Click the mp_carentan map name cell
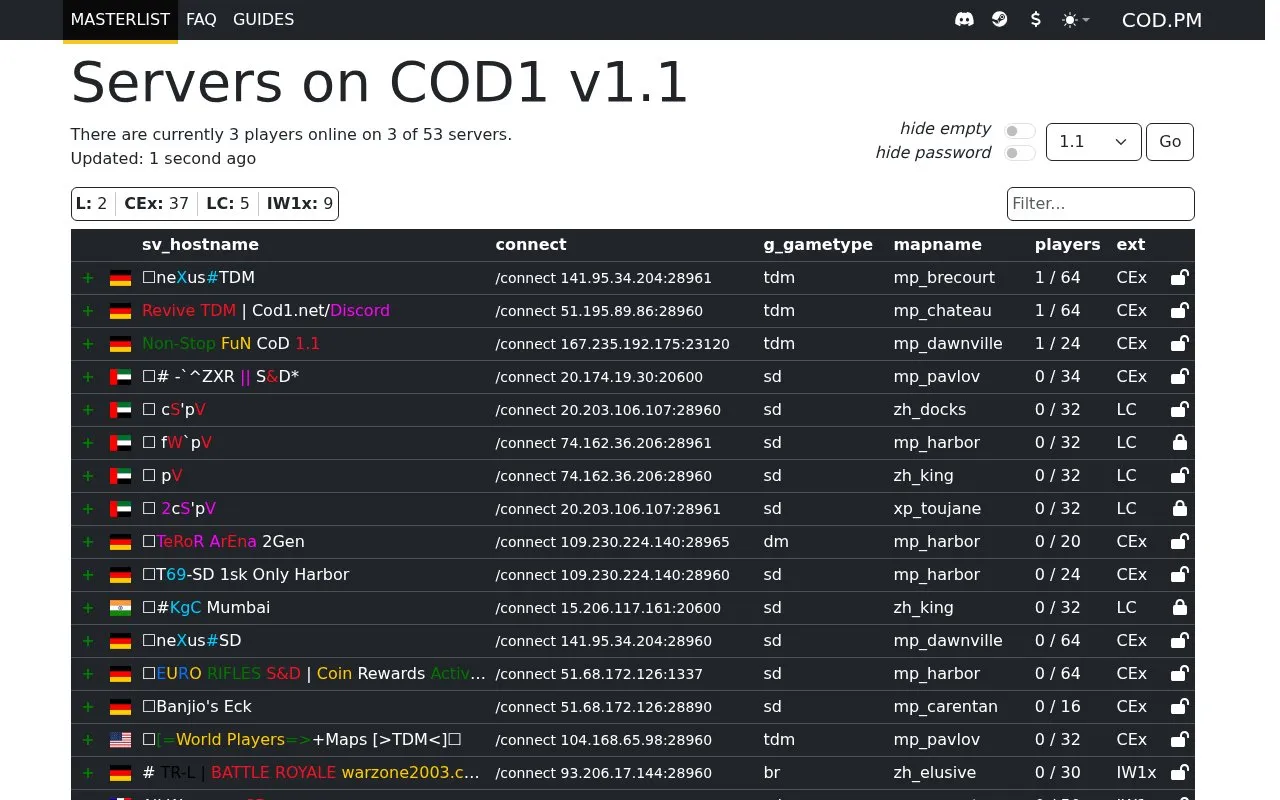This screenshot has height=800, width=1280. coord(945,707)
